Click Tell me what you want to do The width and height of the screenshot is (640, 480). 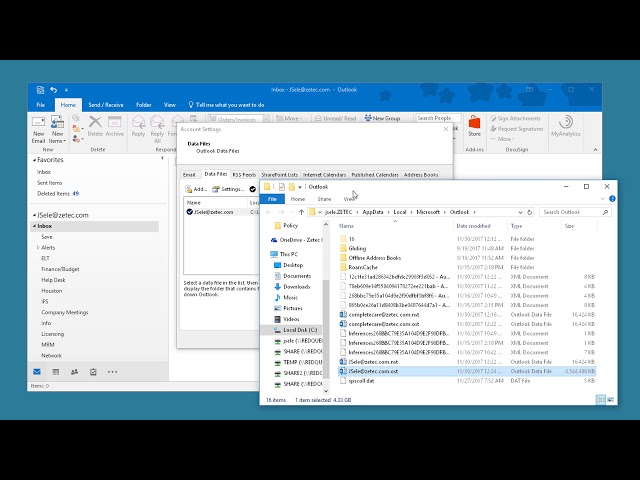(x=226, y=105)
